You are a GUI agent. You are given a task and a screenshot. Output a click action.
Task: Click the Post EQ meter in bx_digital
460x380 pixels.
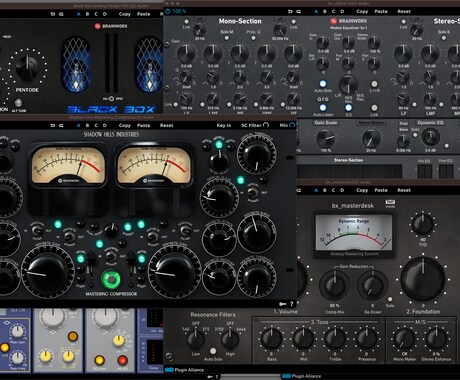pyautogui.click(x=446, y=171)
